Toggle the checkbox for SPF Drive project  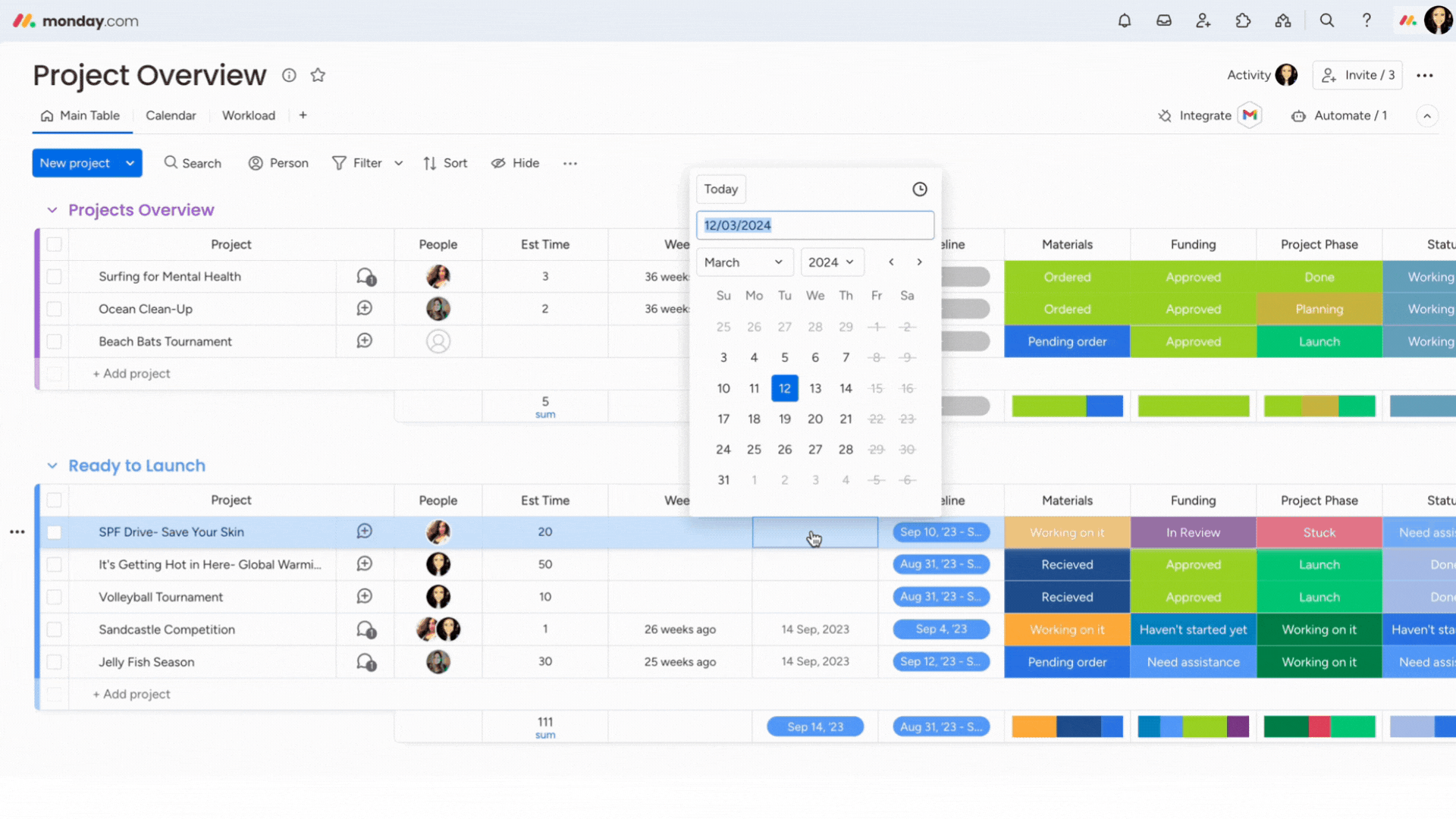click(54, 531)
